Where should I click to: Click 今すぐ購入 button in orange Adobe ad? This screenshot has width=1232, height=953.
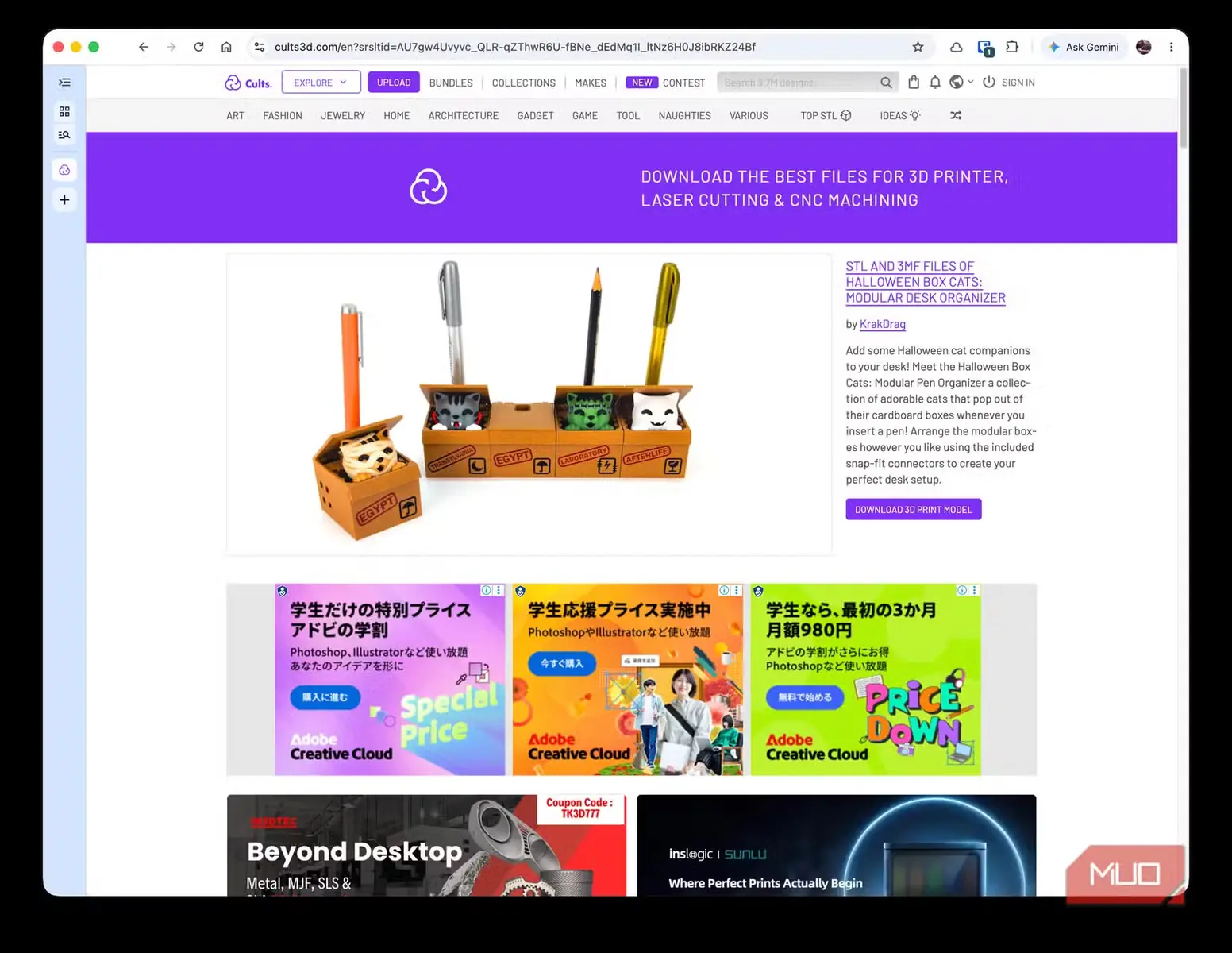(562, 664)
